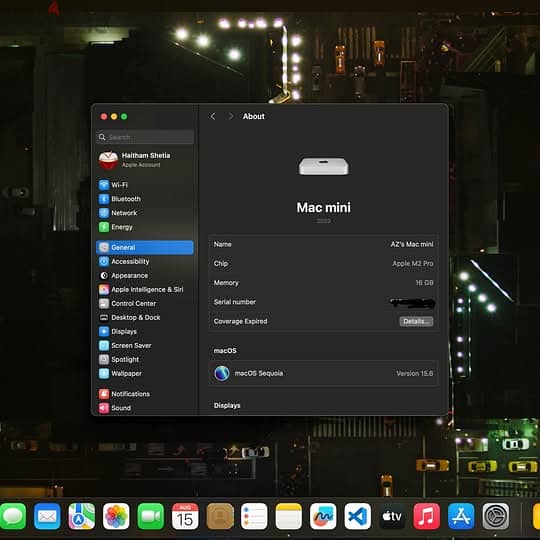Go forward with the right chevron

pos(231,116)
